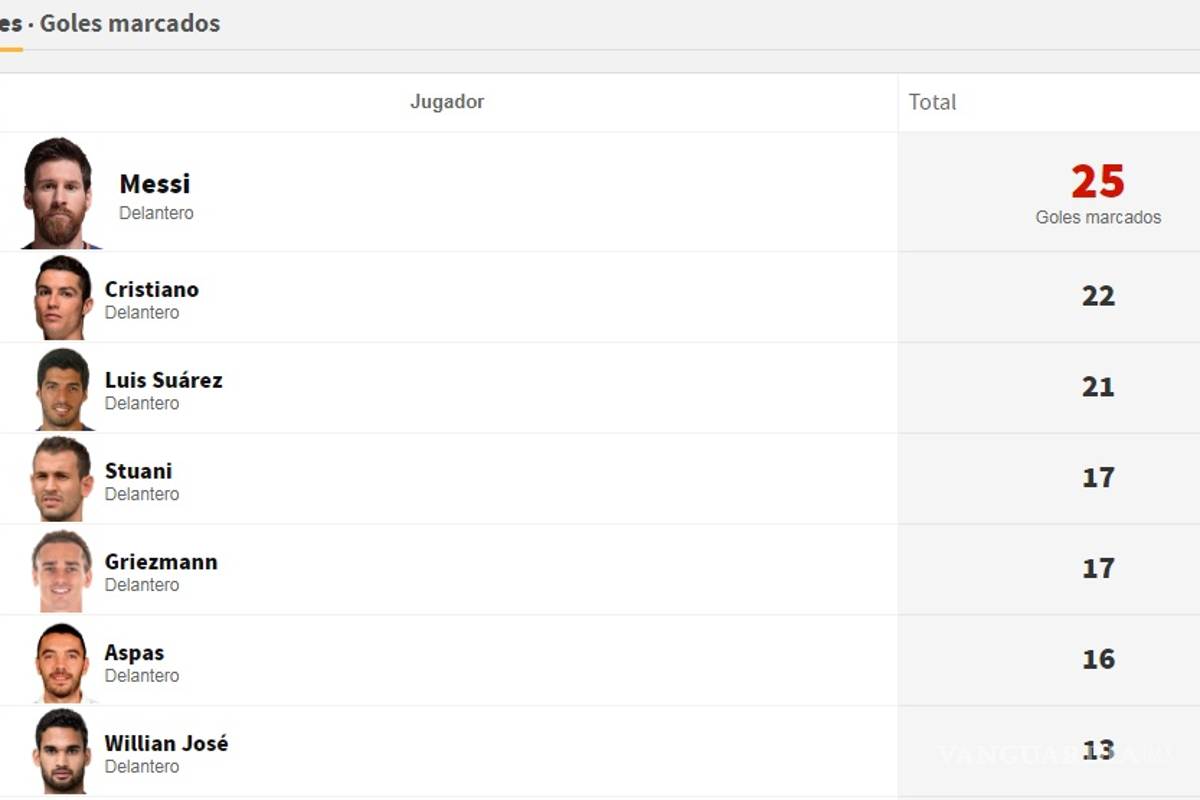Click Cristiano's 22 goals value

point(1098,296)
